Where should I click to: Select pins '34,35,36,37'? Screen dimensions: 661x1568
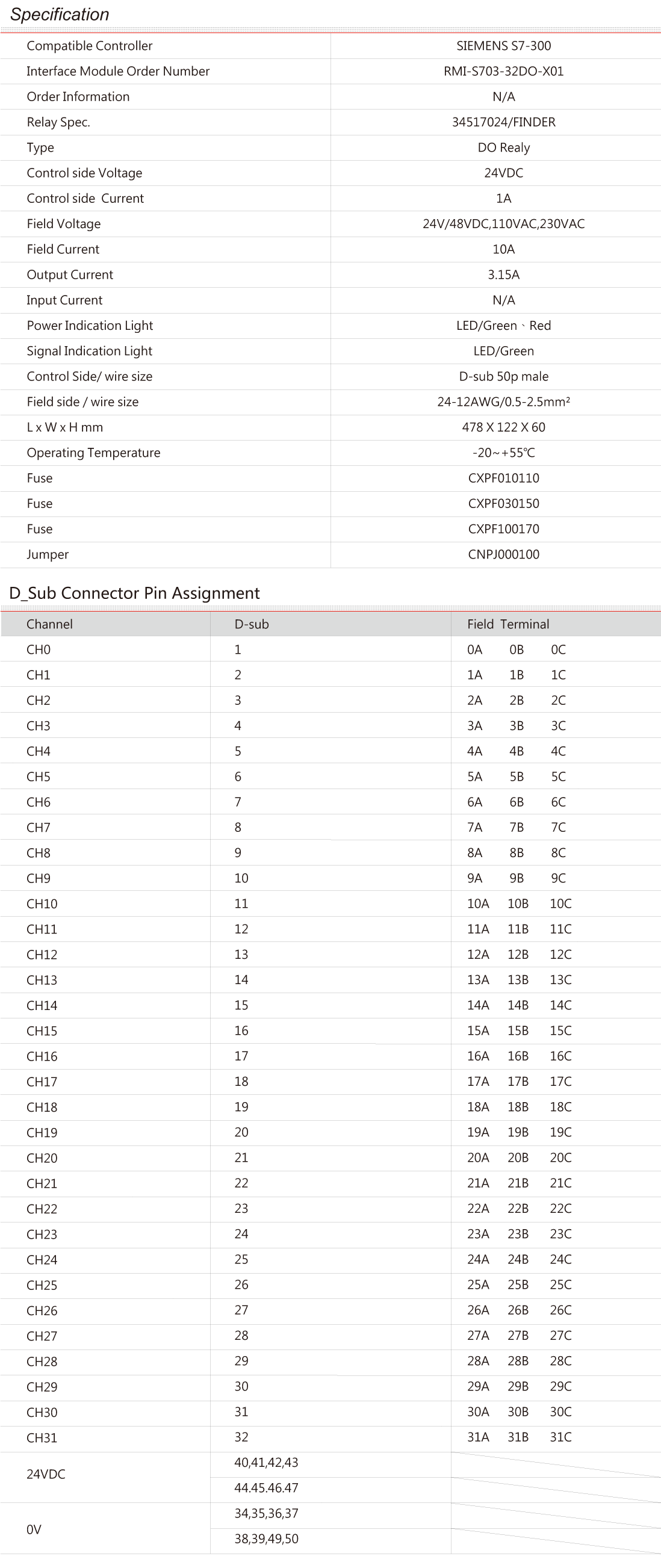click(x=266, y=1513)
